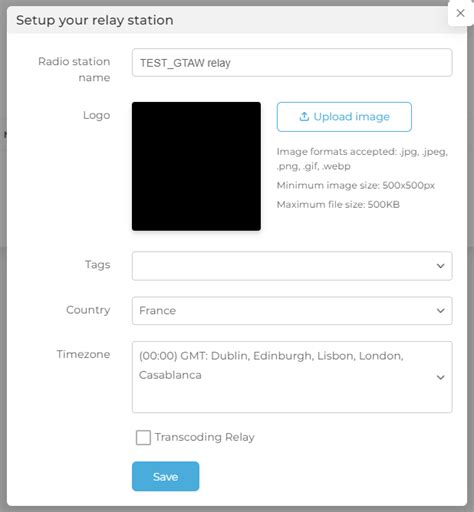Expand the Timezone dropdown chevron
This screenshot has width=474, height=512.
click(441, 377)
